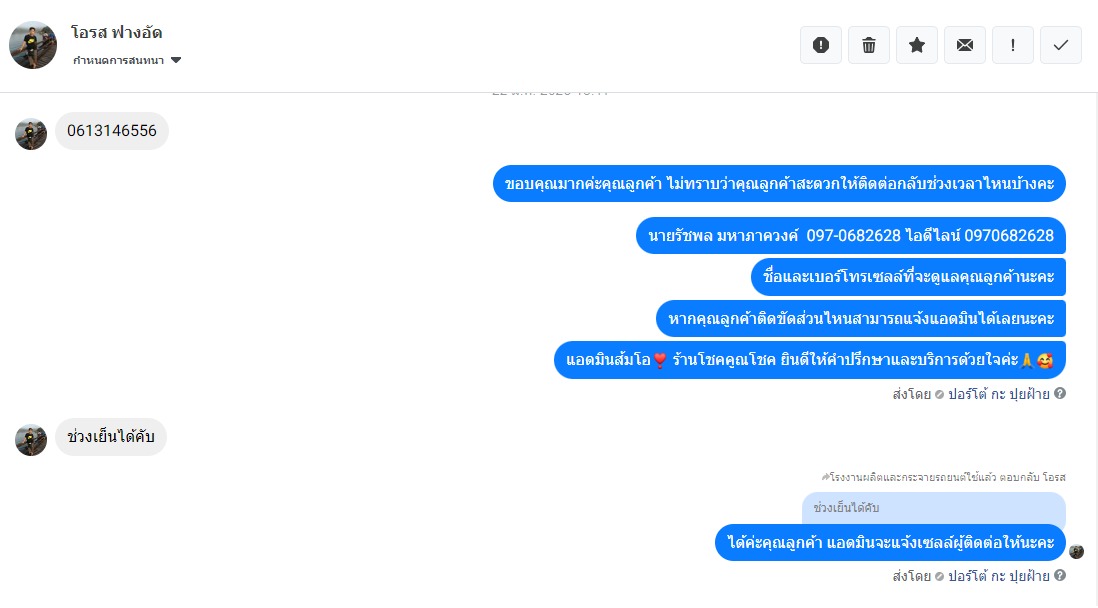Open โอรส ฟางอัด profile picture in header
1098x608 pixels.
[33, 45]
